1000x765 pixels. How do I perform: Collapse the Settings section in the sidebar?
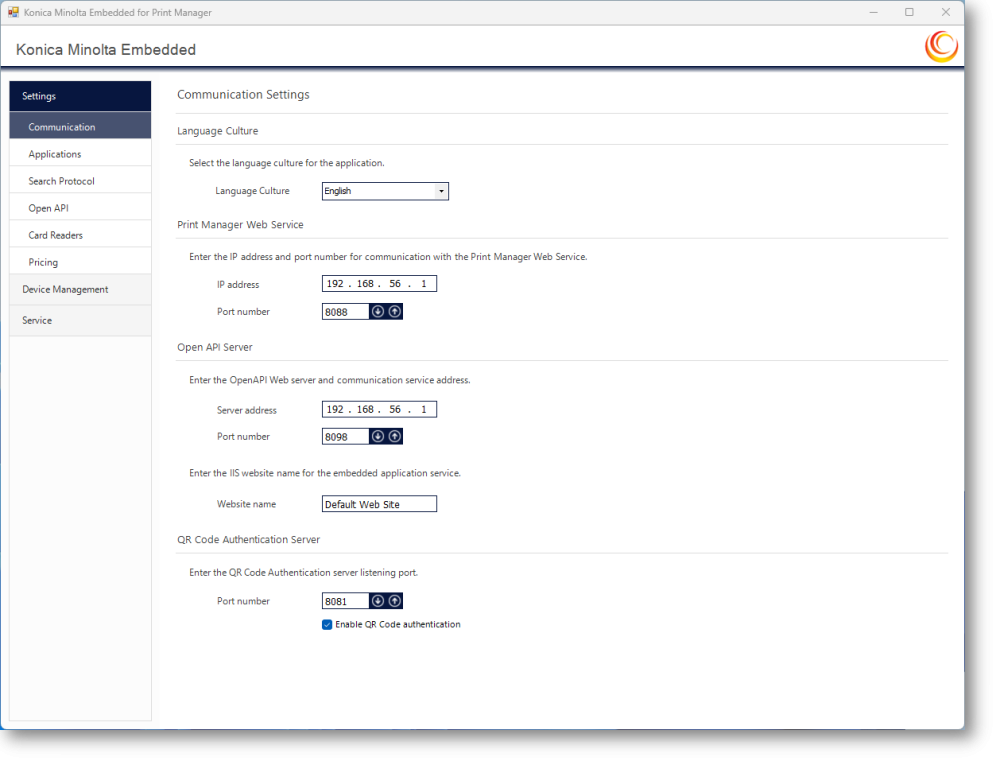point(80,96)
